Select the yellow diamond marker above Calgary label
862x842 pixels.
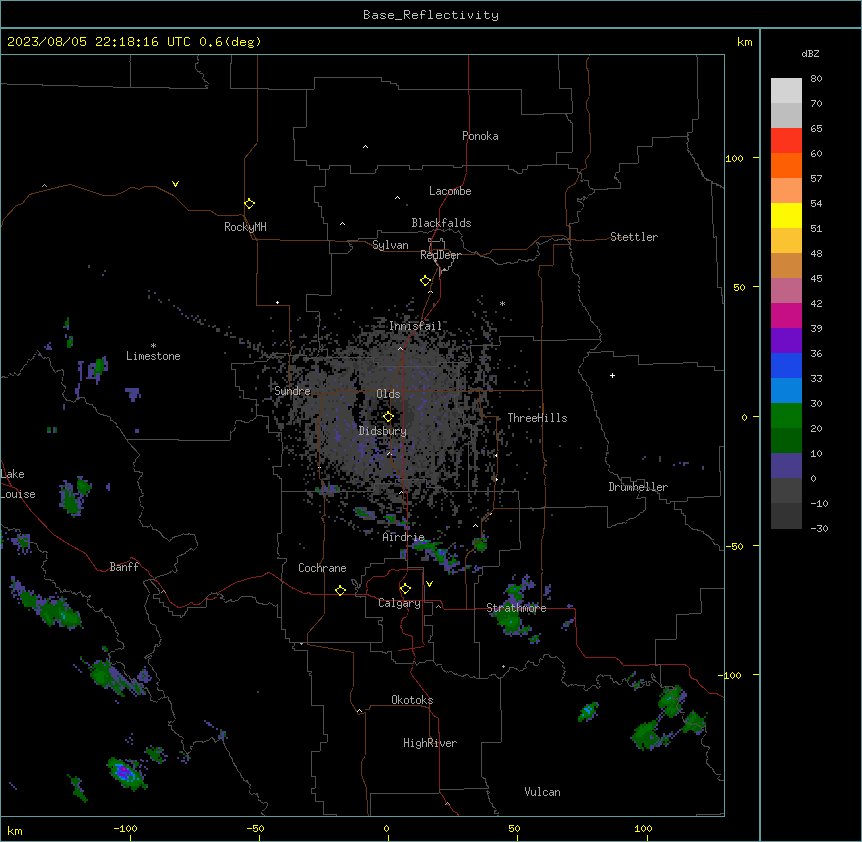coord(405,589)
